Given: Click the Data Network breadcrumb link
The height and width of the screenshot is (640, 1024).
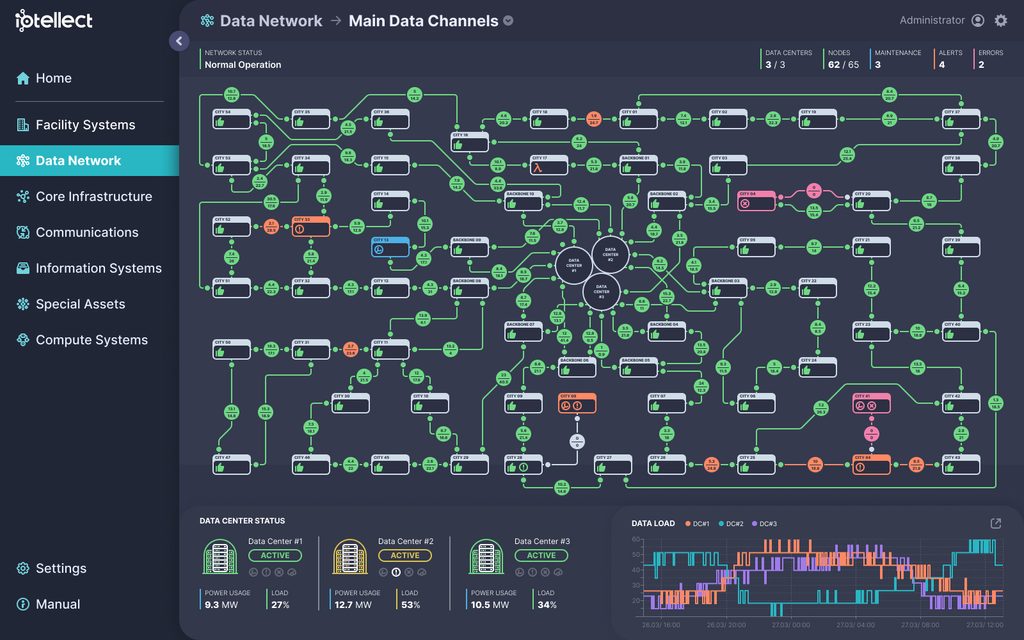Looking at the screenshot, I should coord(271,21).
